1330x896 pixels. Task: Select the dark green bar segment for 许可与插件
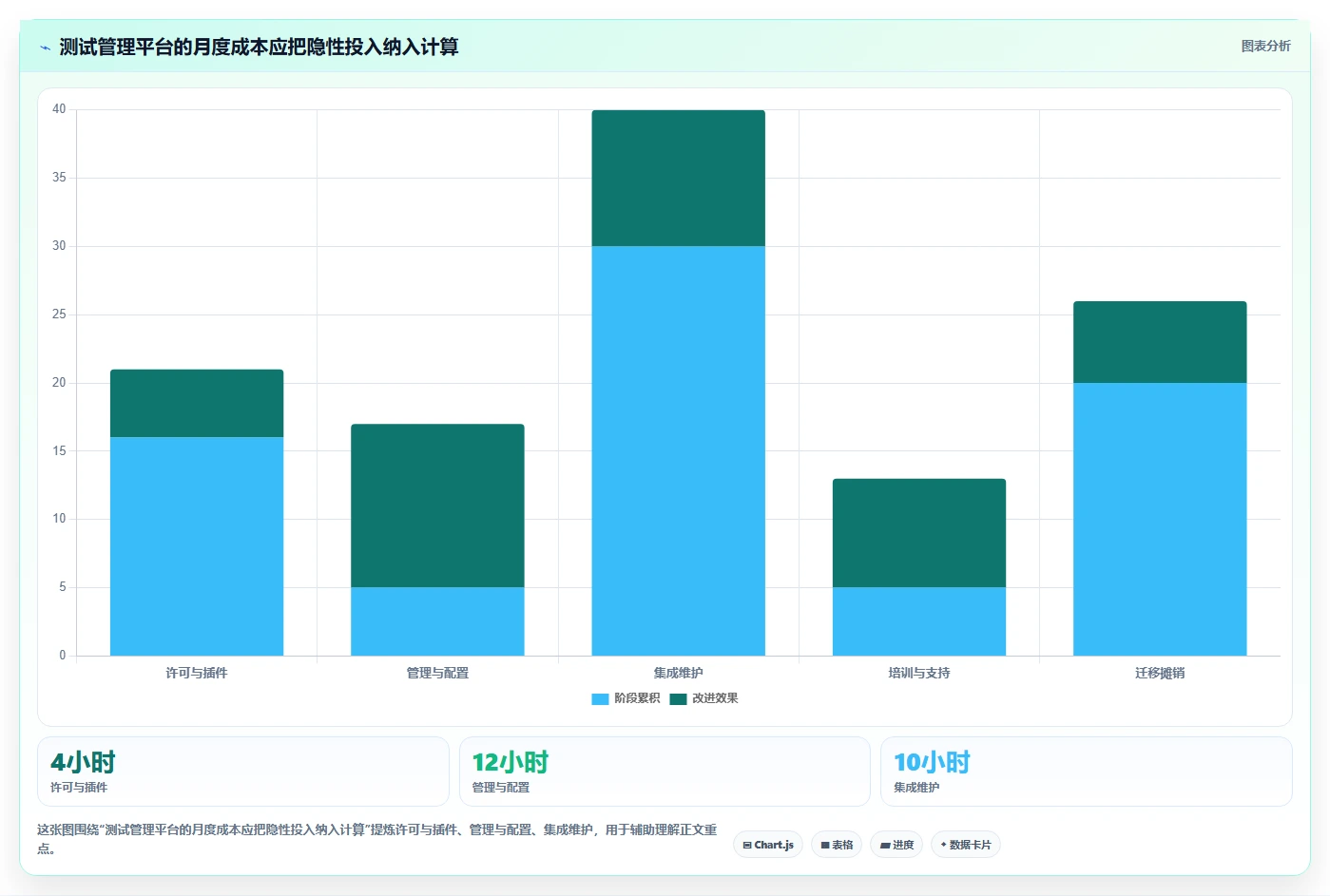[x=197, y=403]
